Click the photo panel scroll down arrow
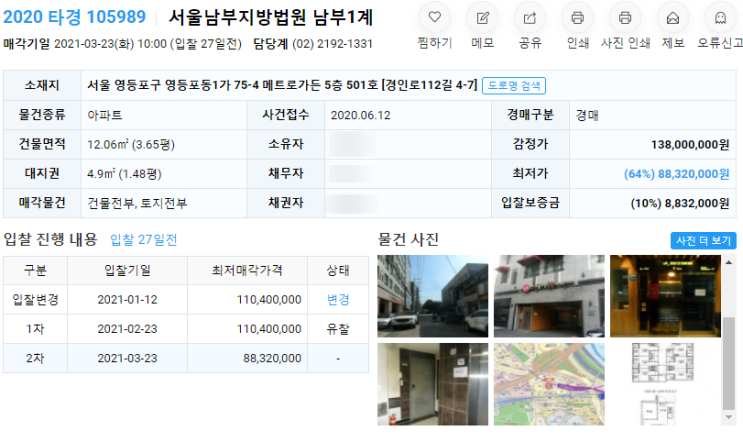The height and width of the screenshot is (442, 743). click(729, 417)
